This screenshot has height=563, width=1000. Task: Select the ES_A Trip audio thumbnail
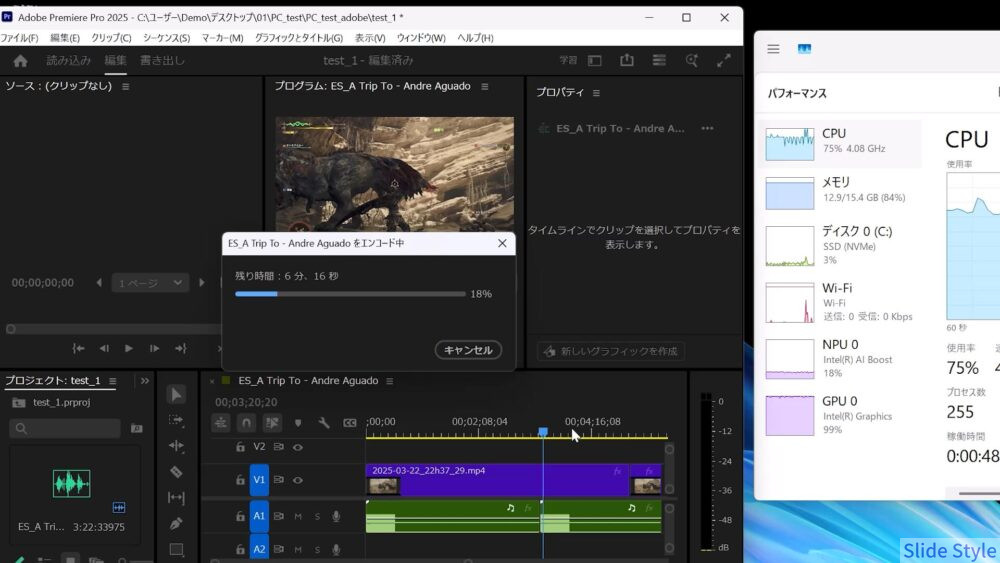[x=71, y=484]
